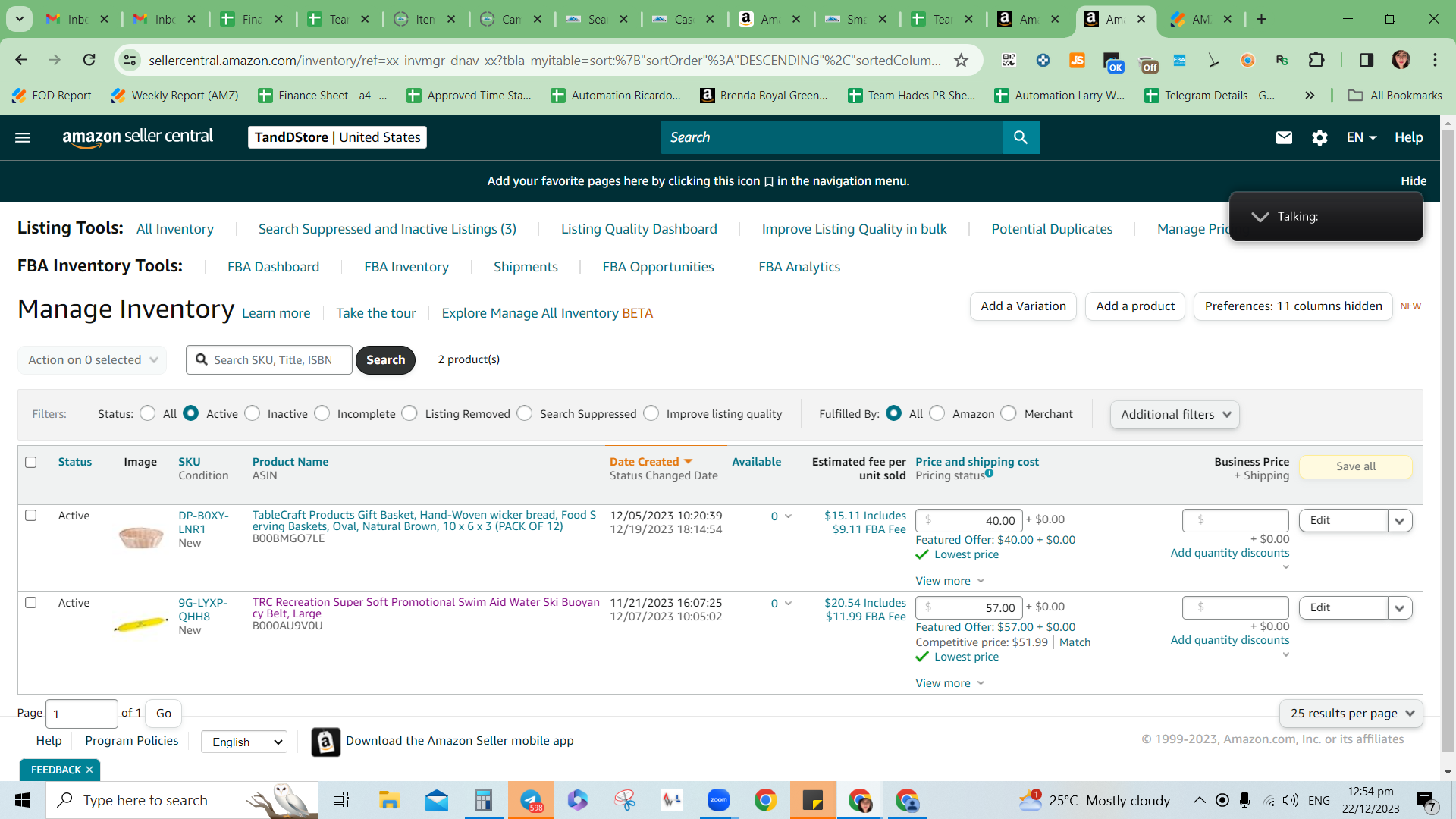
Task: Select the Incomplete status filter
Action: pos(322,413)
